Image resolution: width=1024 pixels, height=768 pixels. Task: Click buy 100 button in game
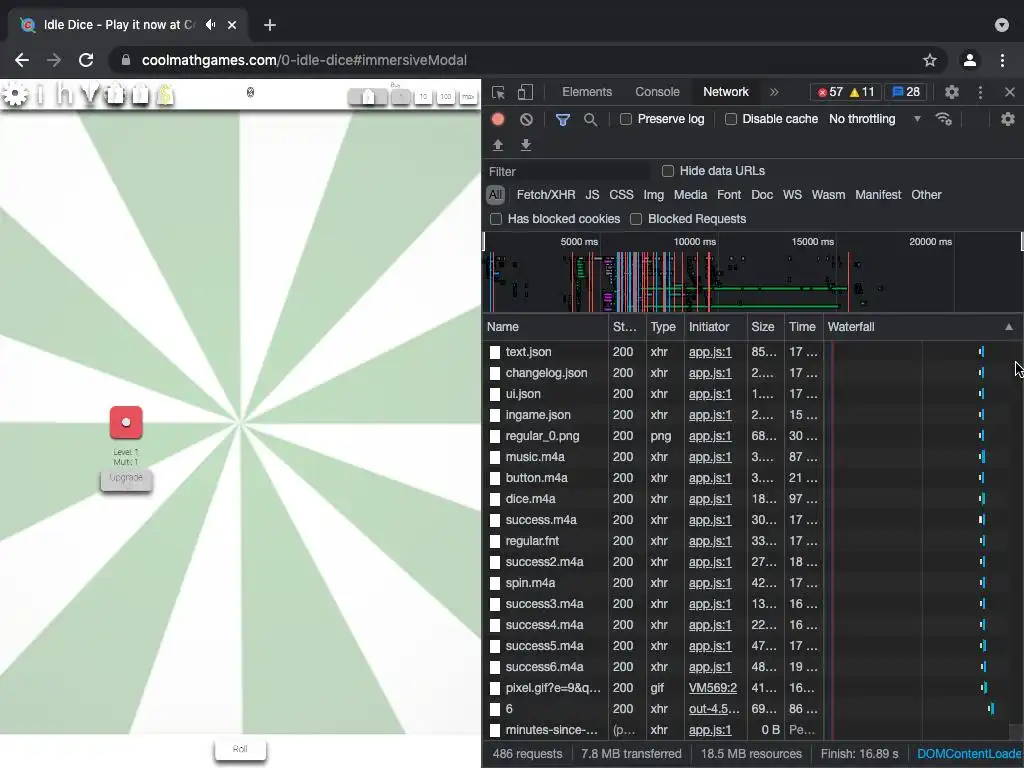point(445,97)
